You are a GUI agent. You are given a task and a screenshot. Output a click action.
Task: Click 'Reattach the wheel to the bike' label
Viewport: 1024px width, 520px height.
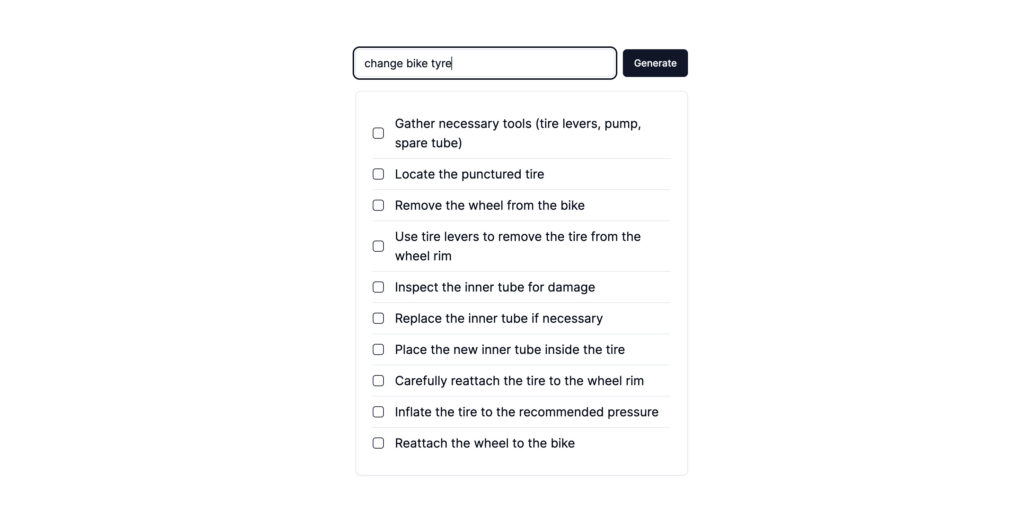coord(485,444)
